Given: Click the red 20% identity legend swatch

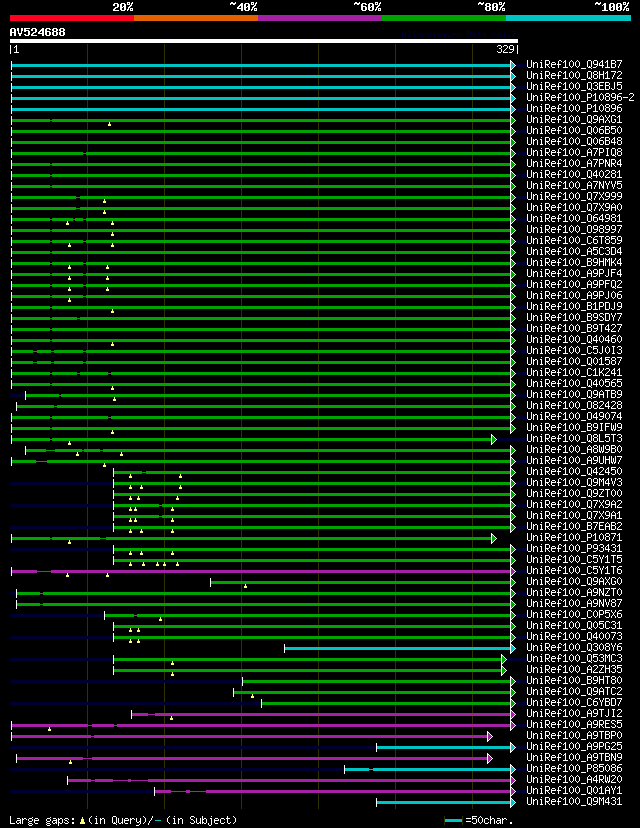Looking at the screenshot, I should tap(72, 18).
